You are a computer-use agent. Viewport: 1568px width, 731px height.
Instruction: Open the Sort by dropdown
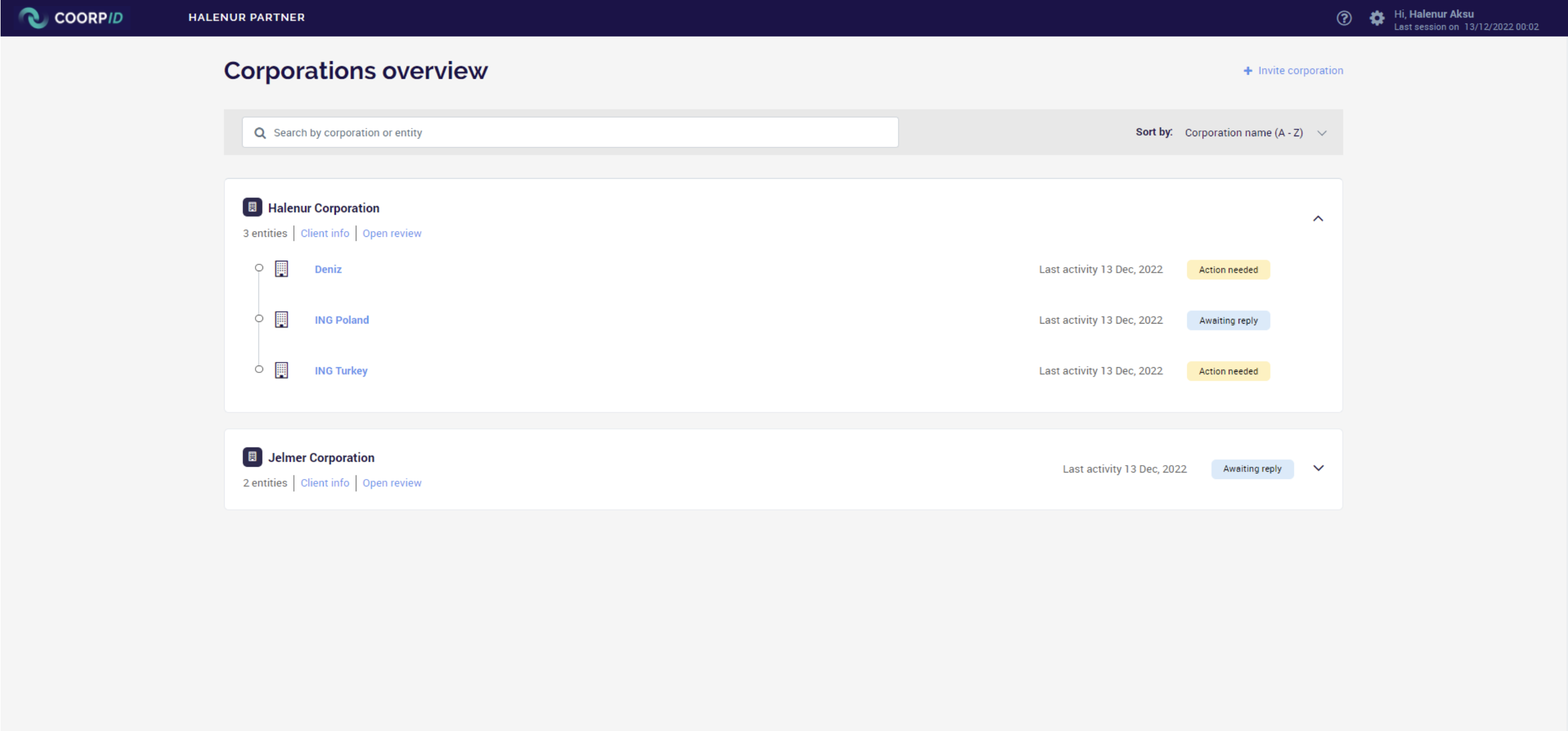[x=1256, y=133]
